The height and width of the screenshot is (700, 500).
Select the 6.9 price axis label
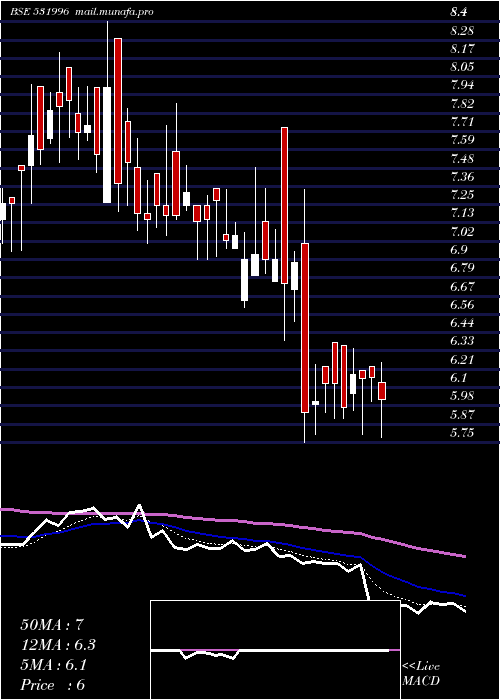(x=459, y=250)
